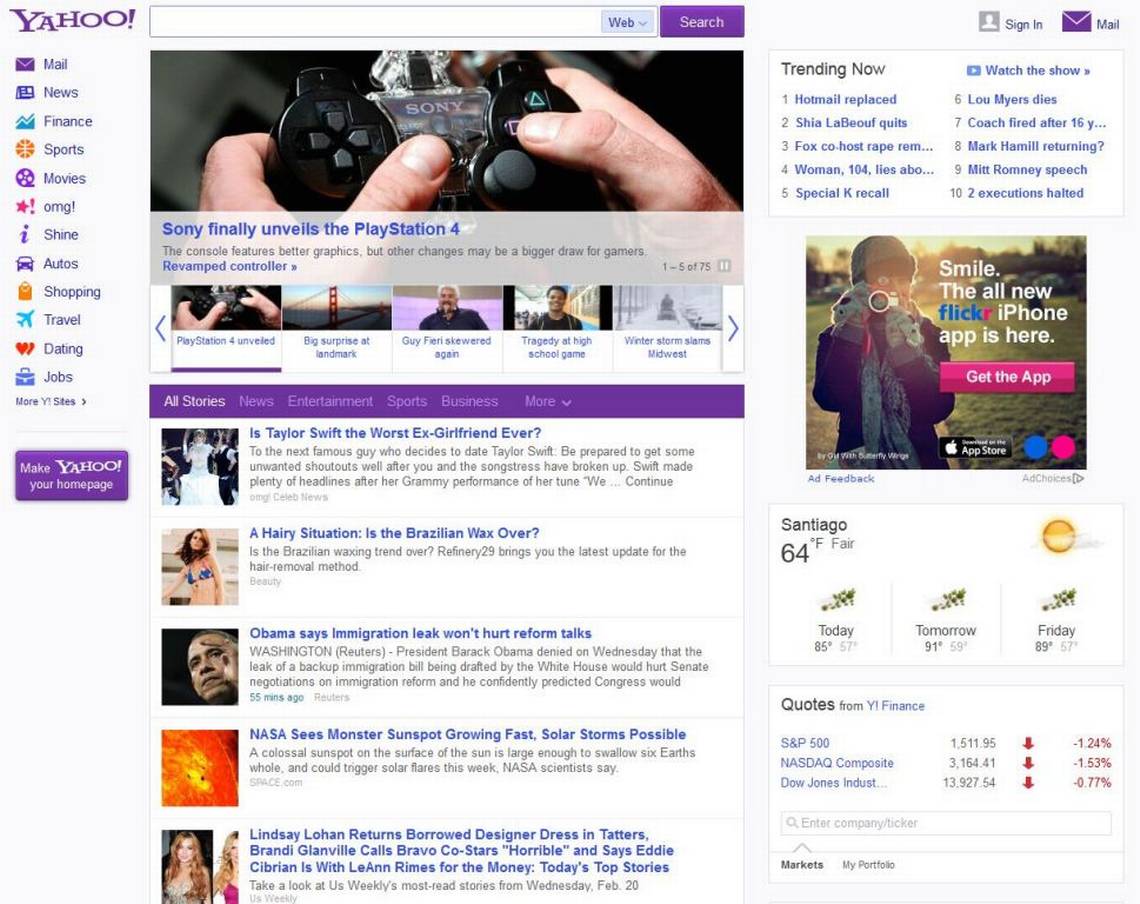Open Lou Myers dies trending link
Viewport: 1140px width, 904px height.
click(1011, 100)
